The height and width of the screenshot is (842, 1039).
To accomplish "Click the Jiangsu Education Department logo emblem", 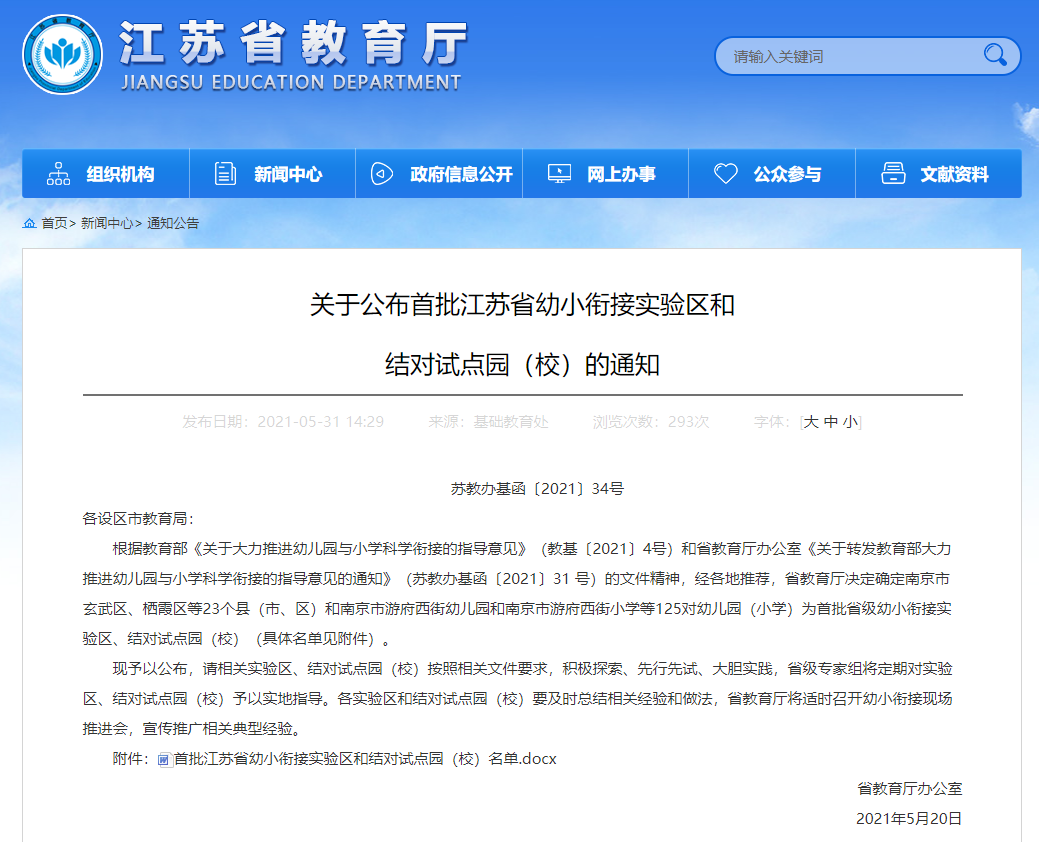I will pyautogui.click(x=62, y=54).
